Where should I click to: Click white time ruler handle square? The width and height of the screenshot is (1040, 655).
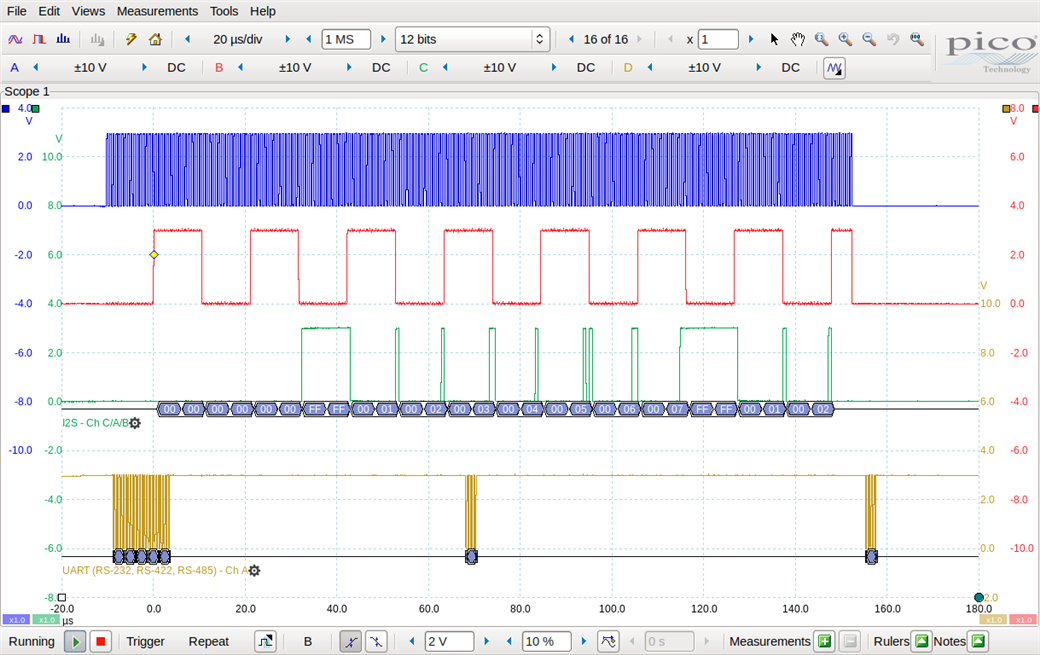[x=62, y=597]
